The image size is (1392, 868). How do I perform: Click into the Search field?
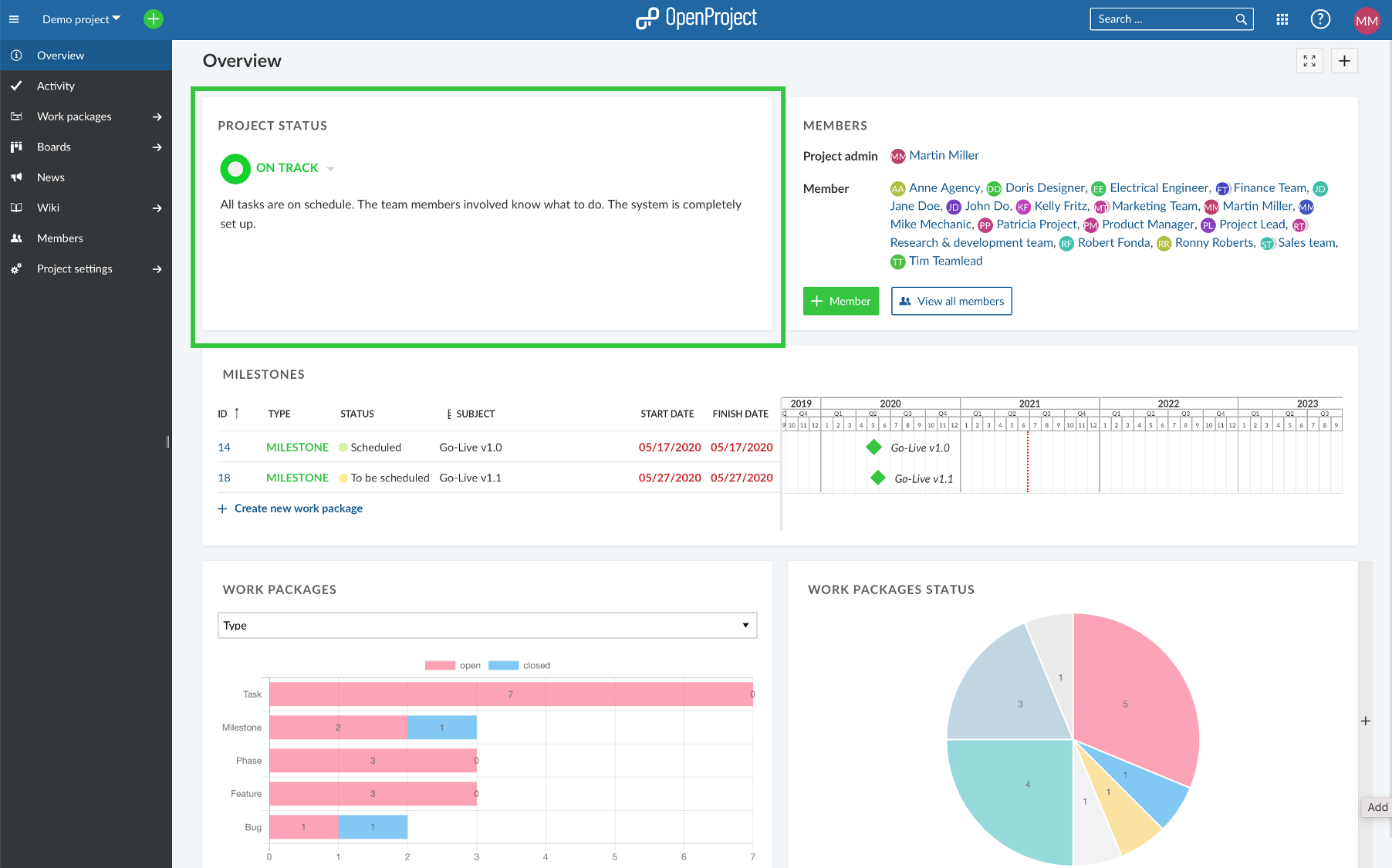pyautogui.click(x=1161, y=19)
